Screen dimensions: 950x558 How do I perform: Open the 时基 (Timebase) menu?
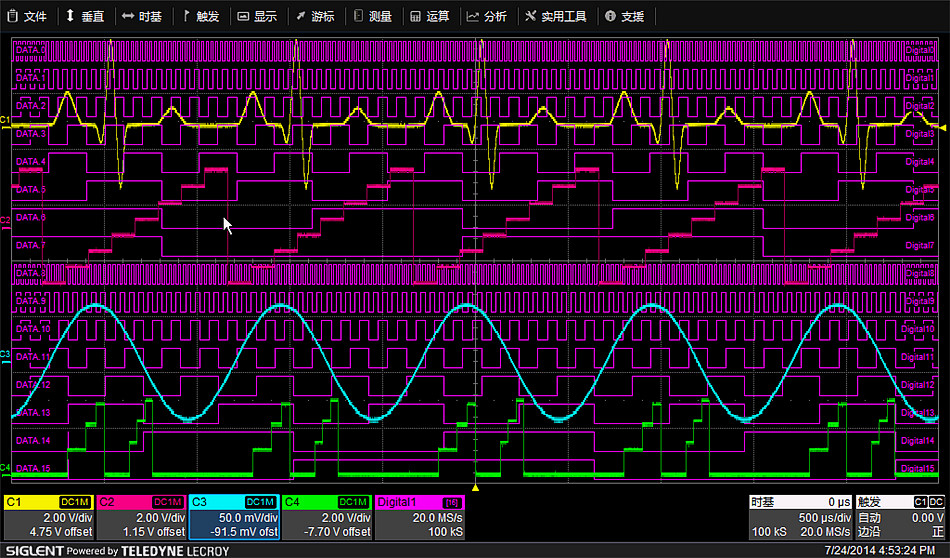point(142,17)
